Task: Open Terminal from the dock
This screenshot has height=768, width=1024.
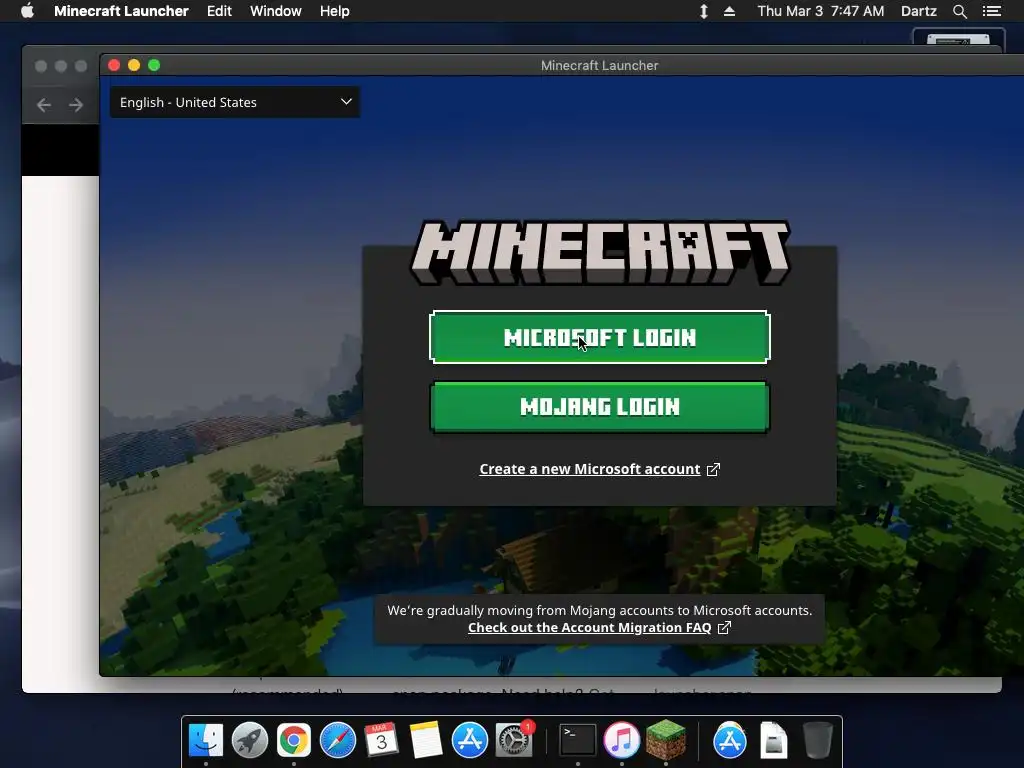Action: click(x=578, y=740)
